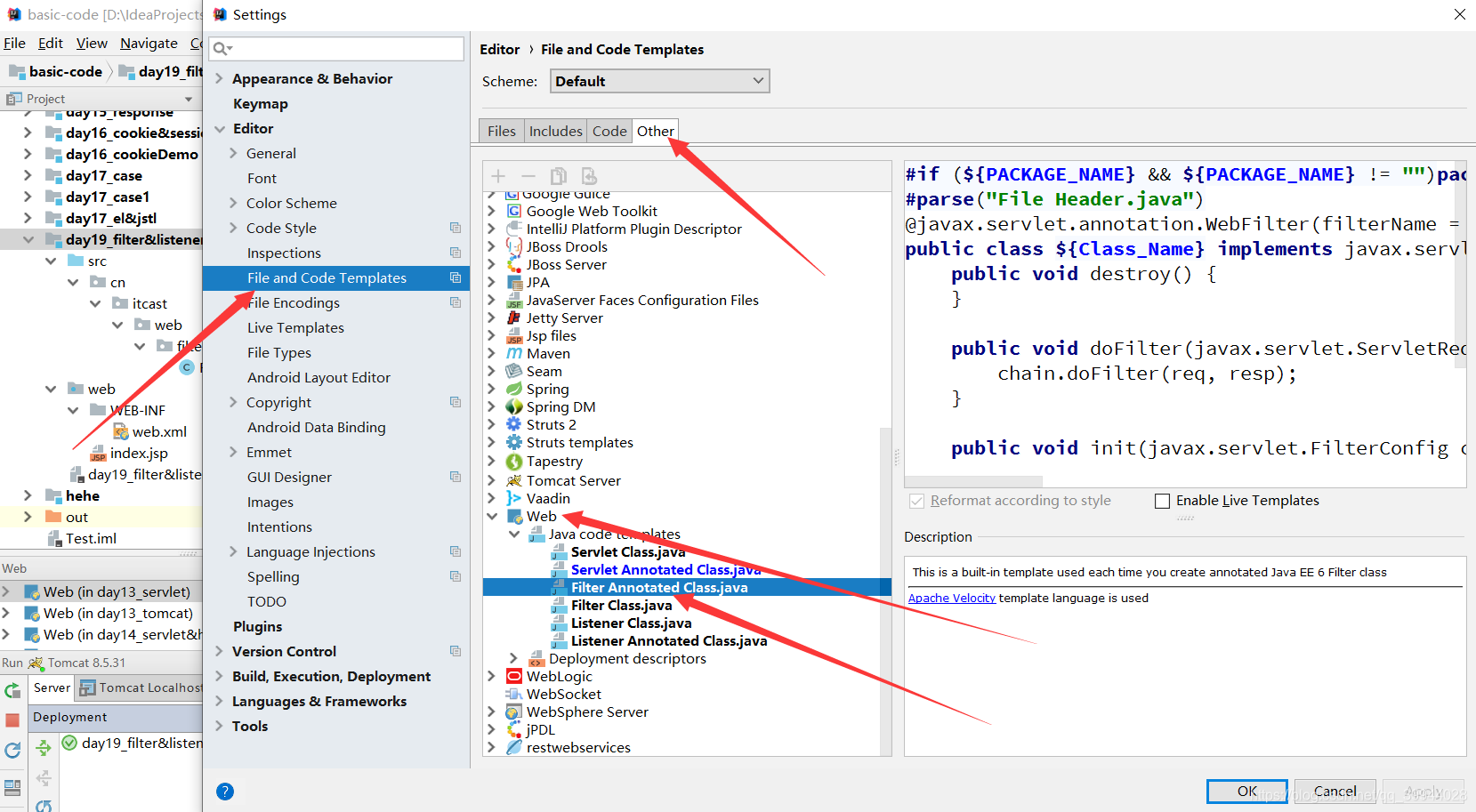Open the File Encodings settings page

294,302
